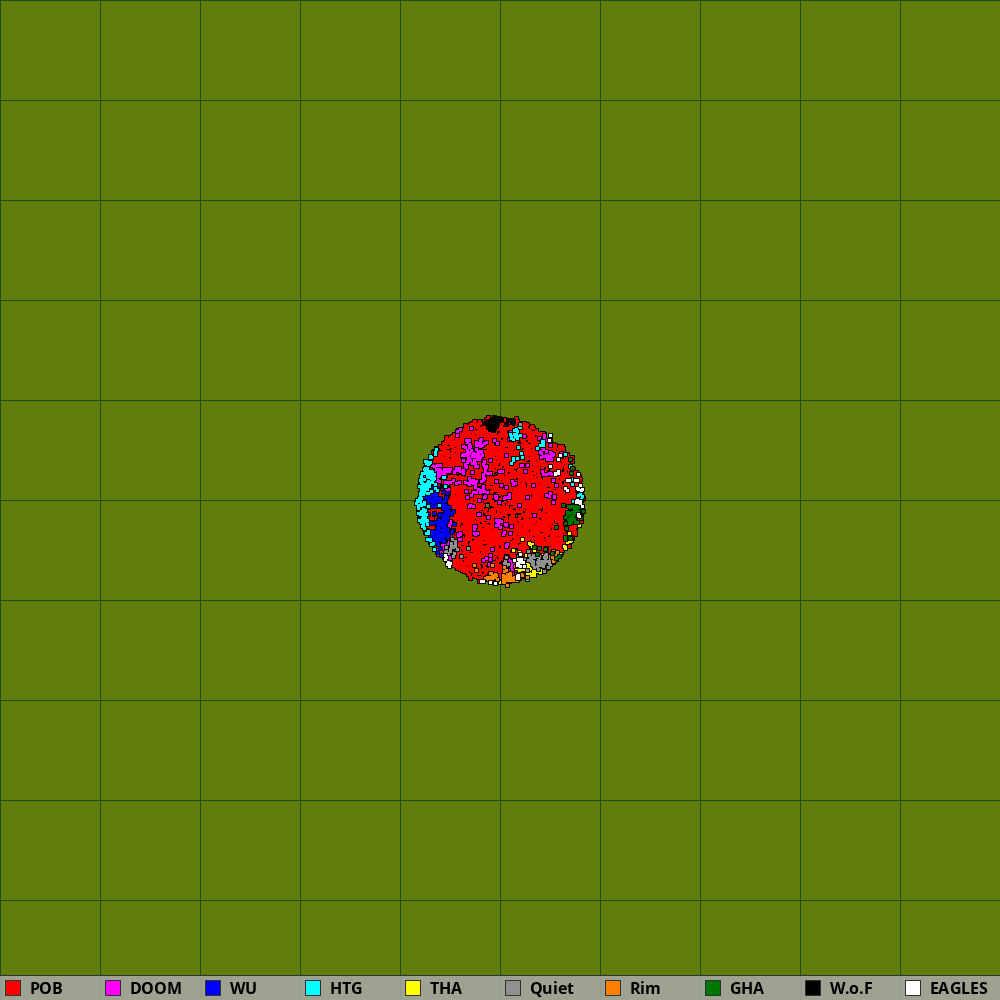
Task: Click the magenta DOOM legend swatch
Action: click(x=113, y=988)
